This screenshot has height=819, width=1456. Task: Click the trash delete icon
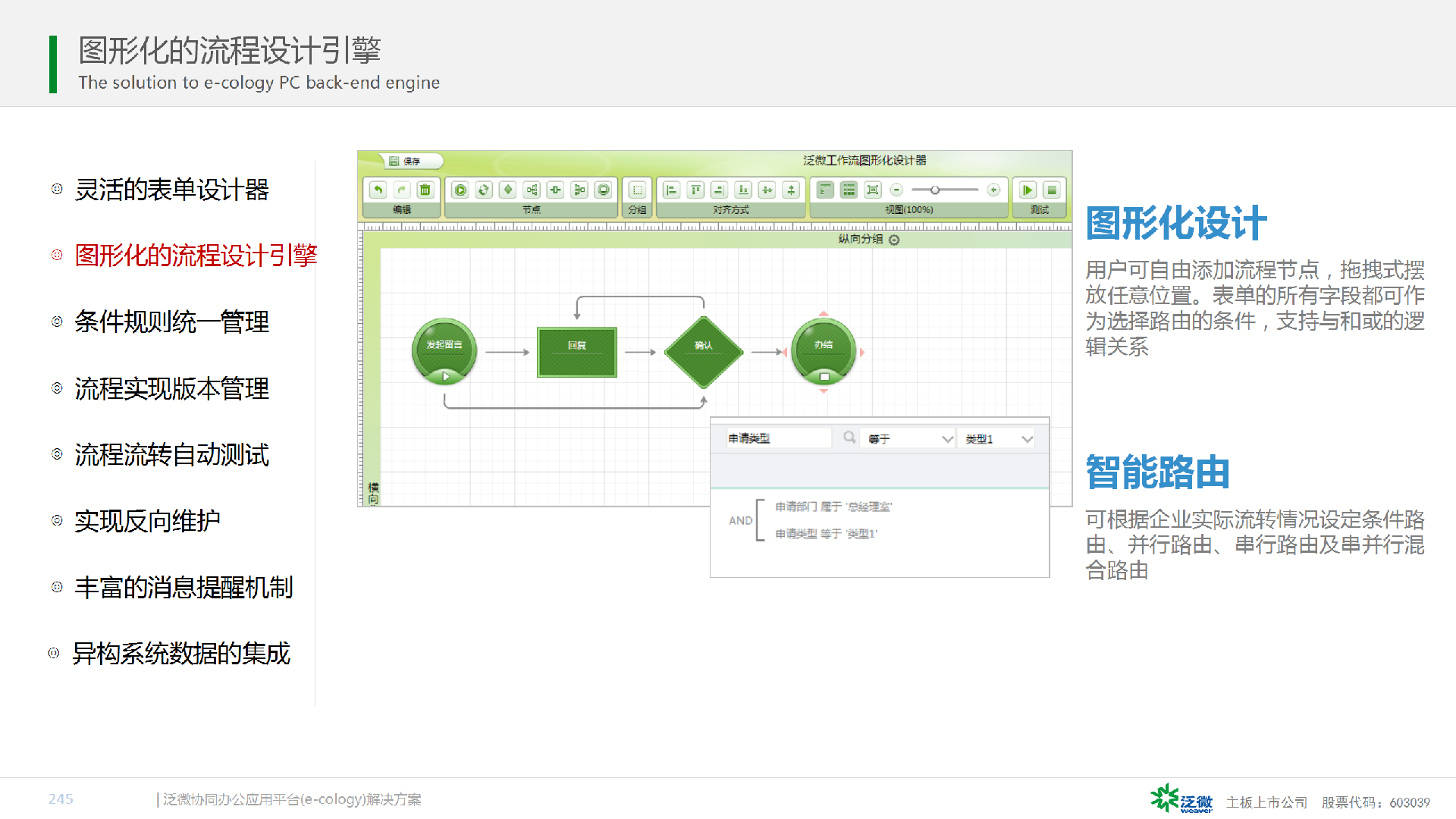point(425,190)
